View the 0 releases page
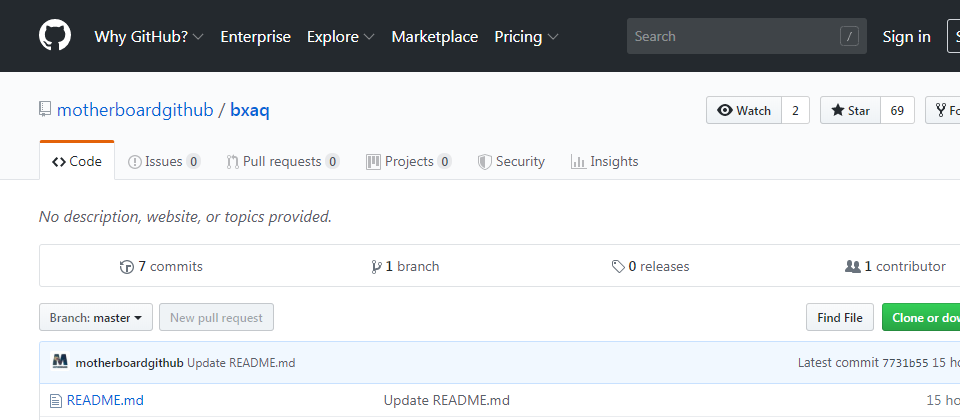The width and height of the screenshot is (960, 420). tap(650, 266)
